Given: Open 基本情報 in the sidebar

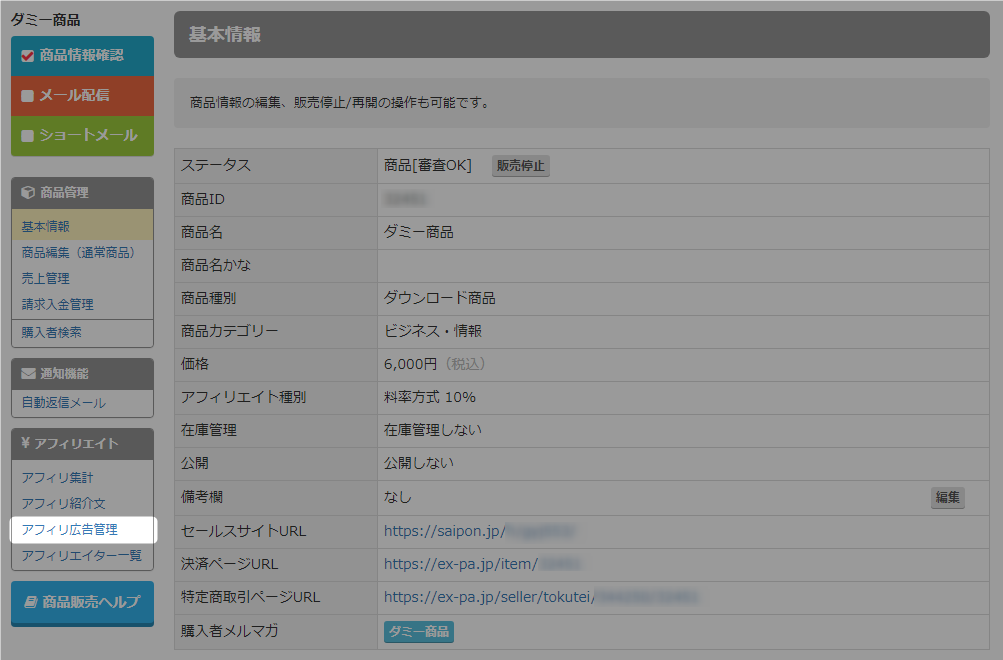Looking at the screenshot, I should tap(46, 227).
